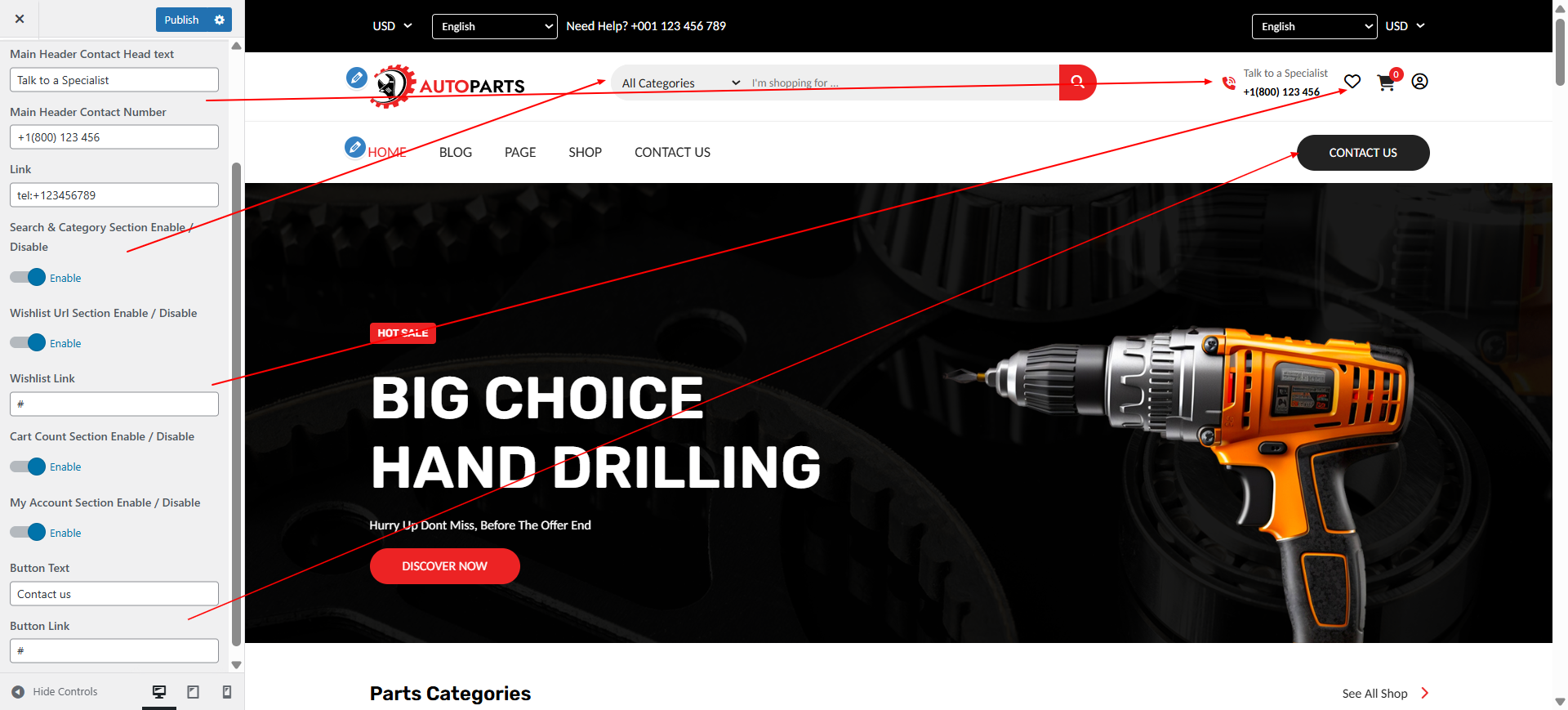Image resolution: width=1568 pixels, height=710 pixels.
Task: Click the edit pencil shortcut beside HOME menu
Action: point(354,147)
